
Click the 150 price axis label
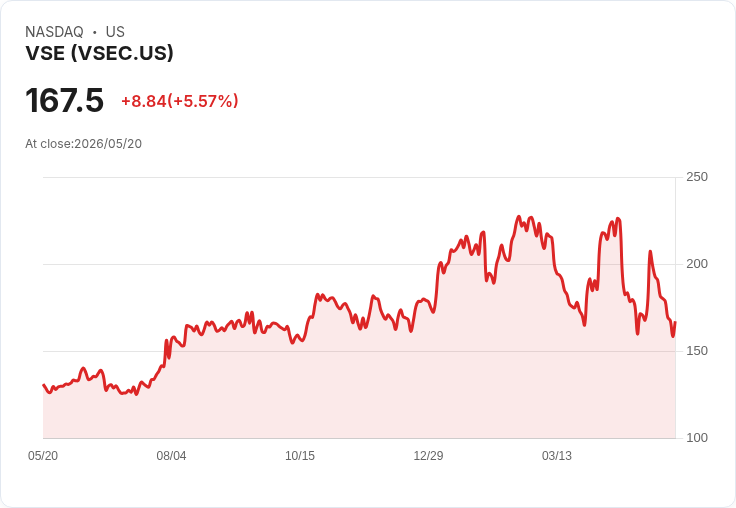[697, 351]
